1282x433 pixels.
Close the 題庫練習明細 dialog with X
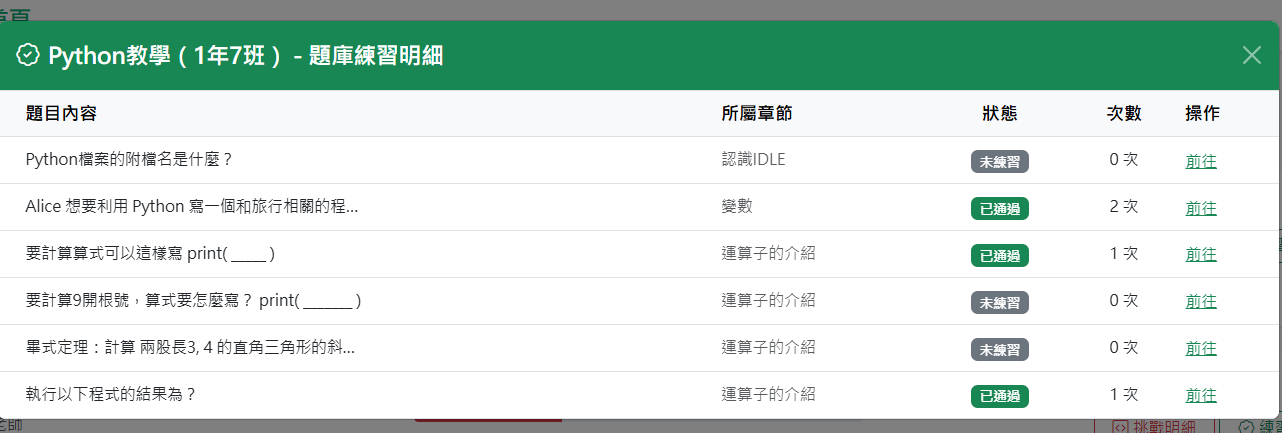(x=1251, y=55)
